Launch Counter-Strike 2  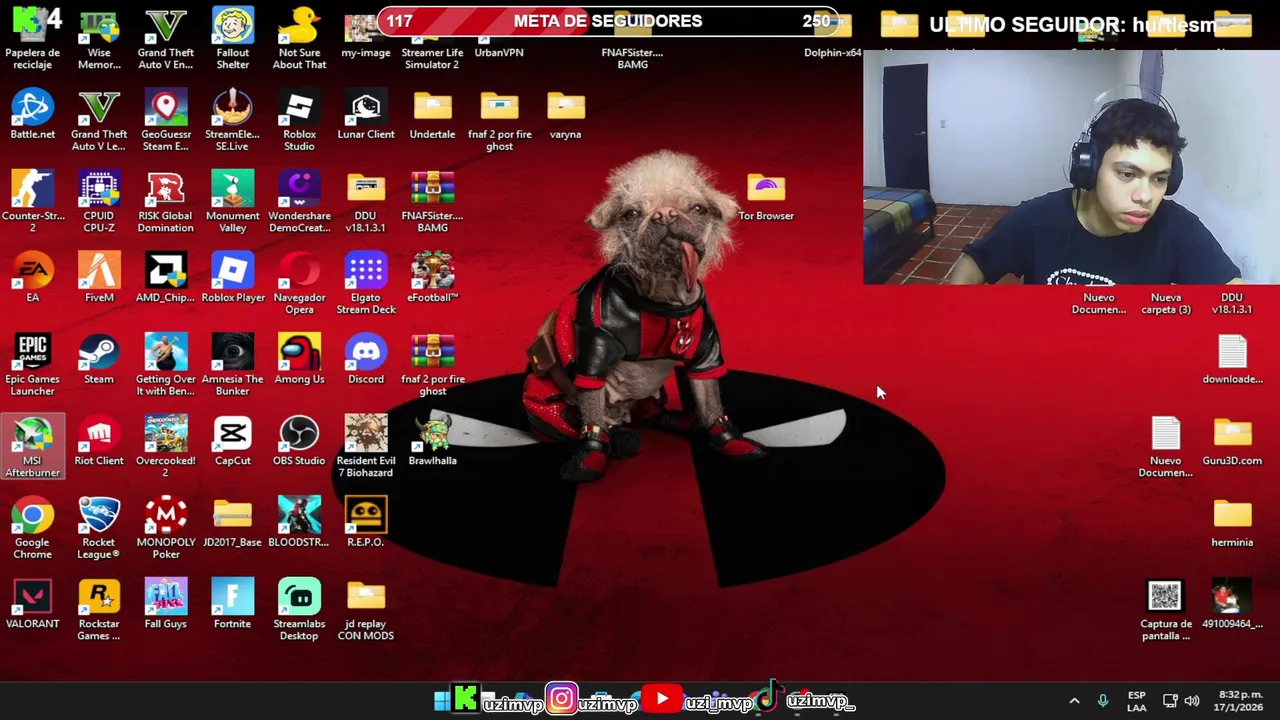32,202
